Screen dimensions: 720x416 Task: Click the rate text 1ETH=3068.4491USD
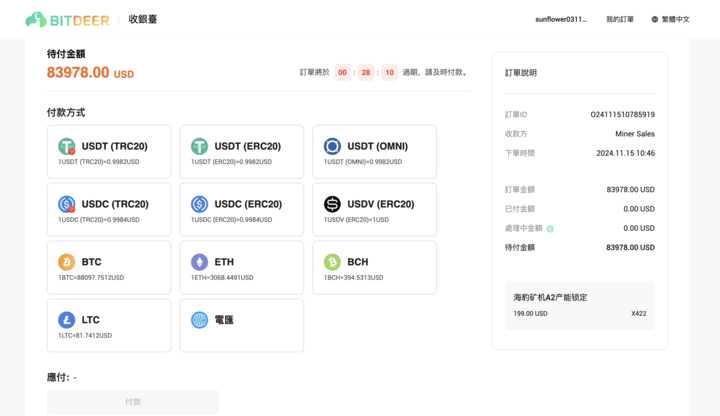click(222, 277)
